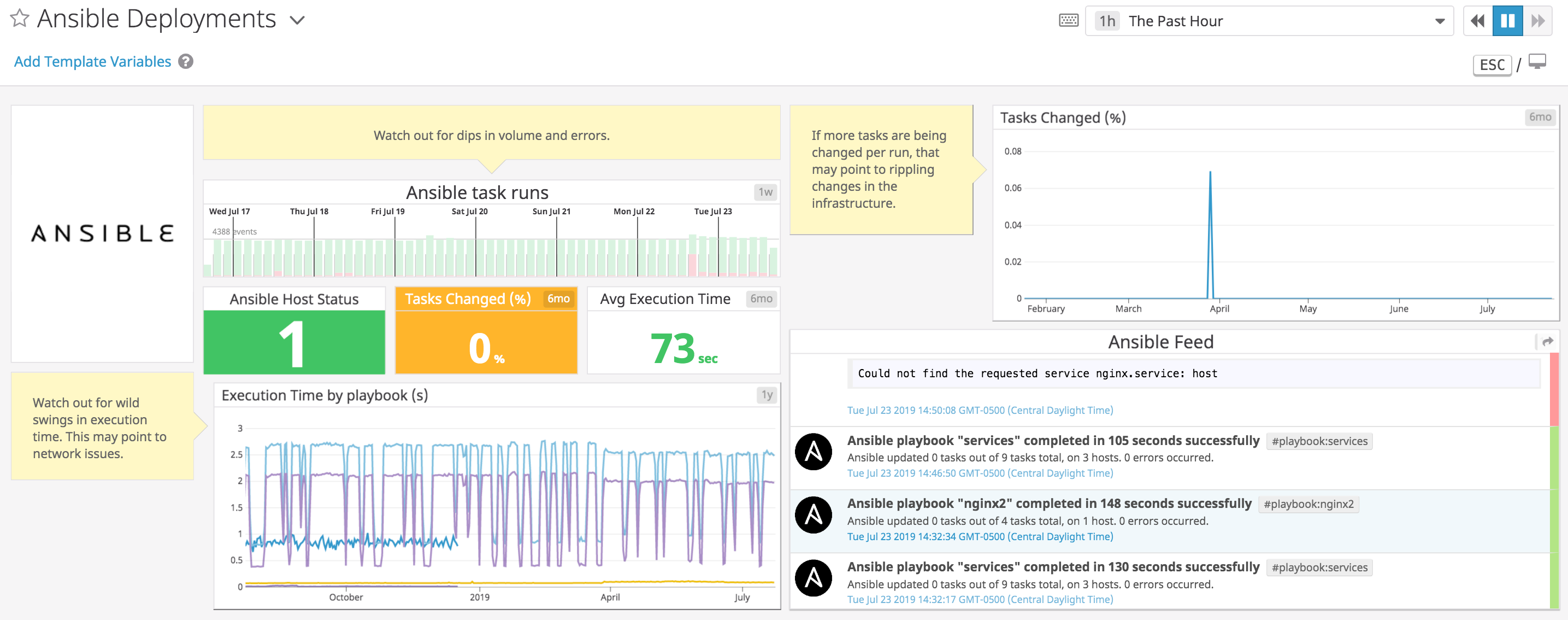Open the dashboard title dropdown chevron
Screen dimensions: 1568x620
point(297,20)
